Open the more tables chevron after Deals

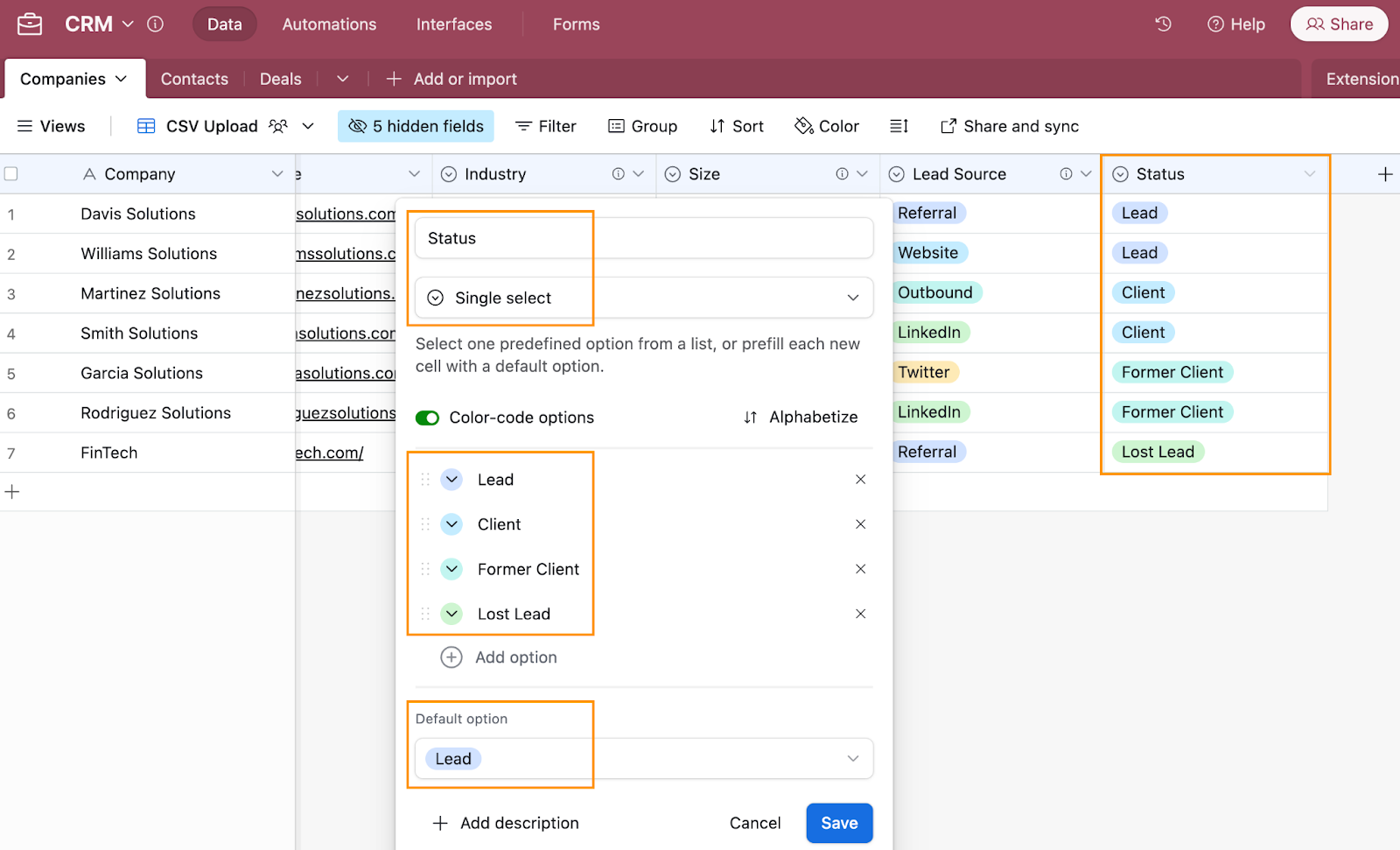coord(343,79)
